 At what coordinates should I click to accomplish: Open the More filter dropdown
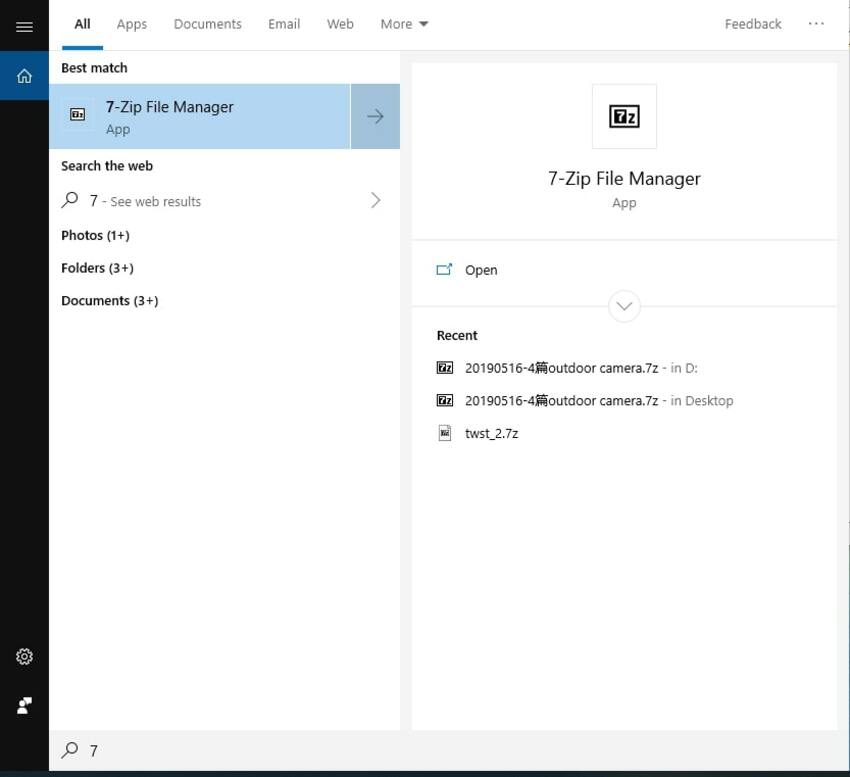click(x=404, y=24)
